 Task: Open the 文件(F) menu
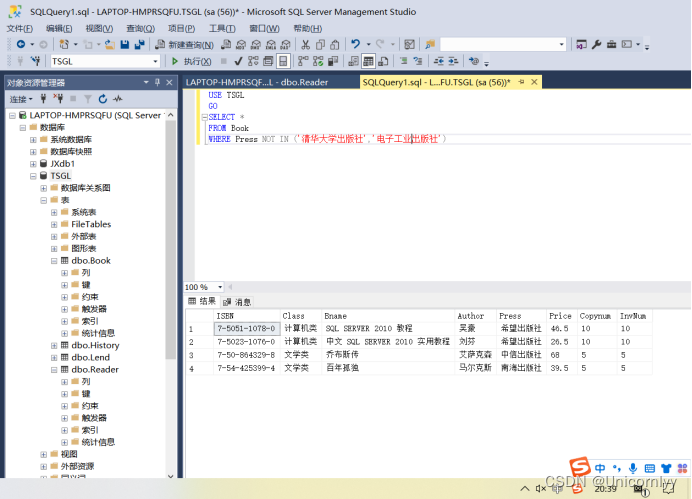tap(19, 29)
